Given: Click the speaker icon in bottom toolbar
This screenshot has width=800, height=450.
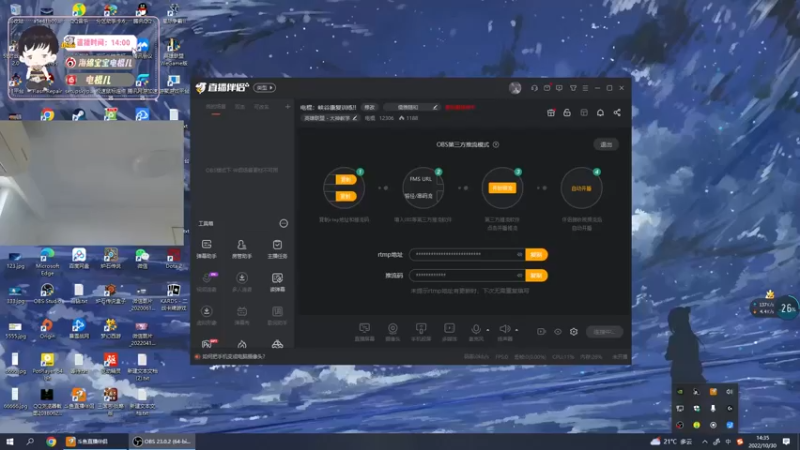Looking at the screenshot, I should pyautogui.click(x=504, y=330).
